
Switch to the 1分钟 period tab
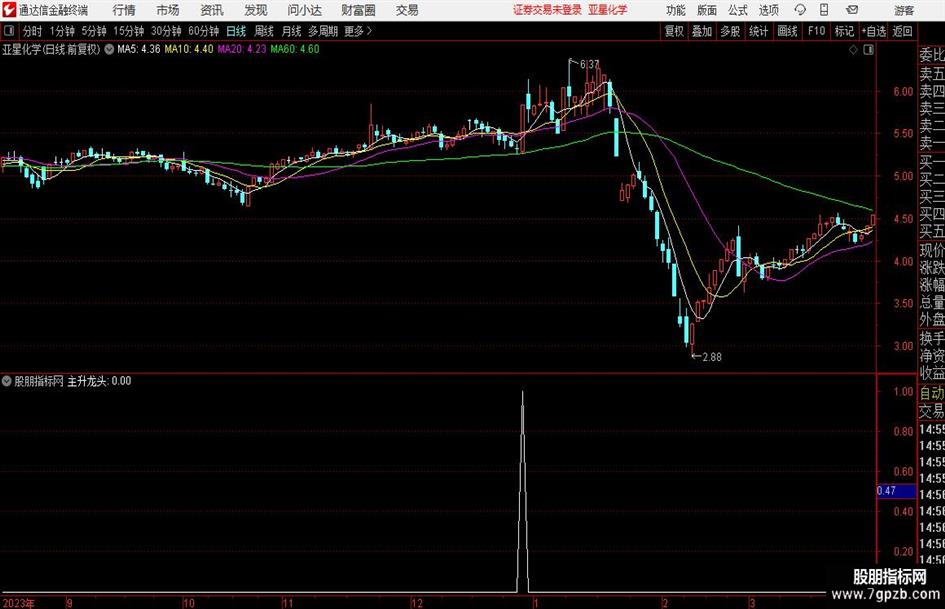click(x=62, y=31)
